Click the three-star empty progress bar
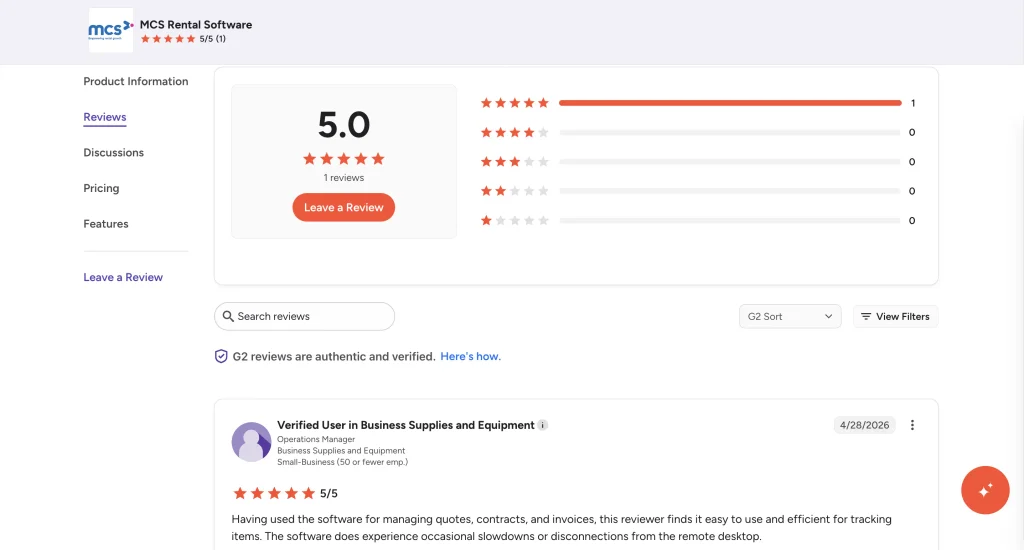Screen dimensions: 1024x550 click(x=730, y=162)
